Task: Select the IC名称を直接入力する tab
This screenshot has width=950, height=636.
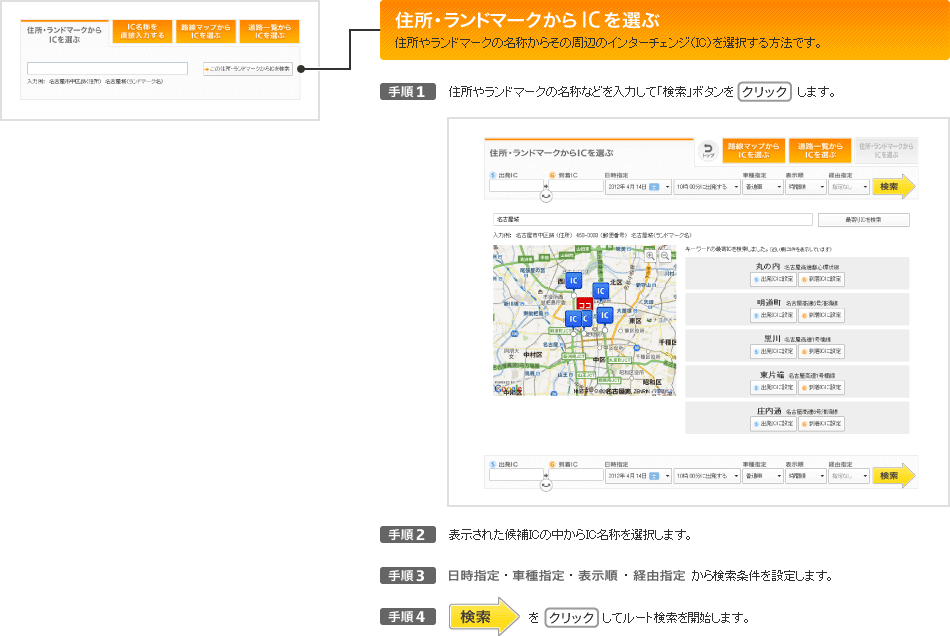Action: click(142, 31)
